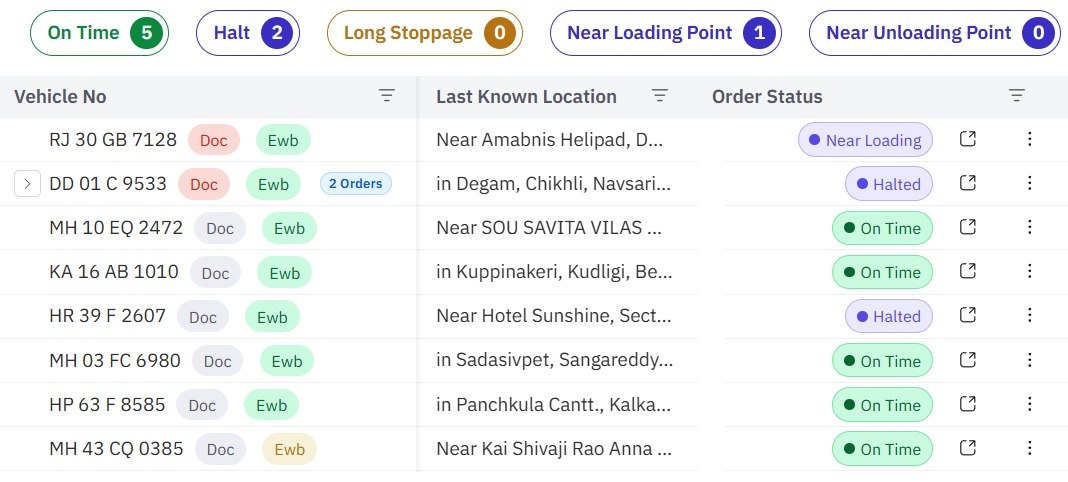Click location in Panchkula Cantt., Kalka
This screenshot has height=482, width=1068.
pyautogui.click(x=553, y=405)
